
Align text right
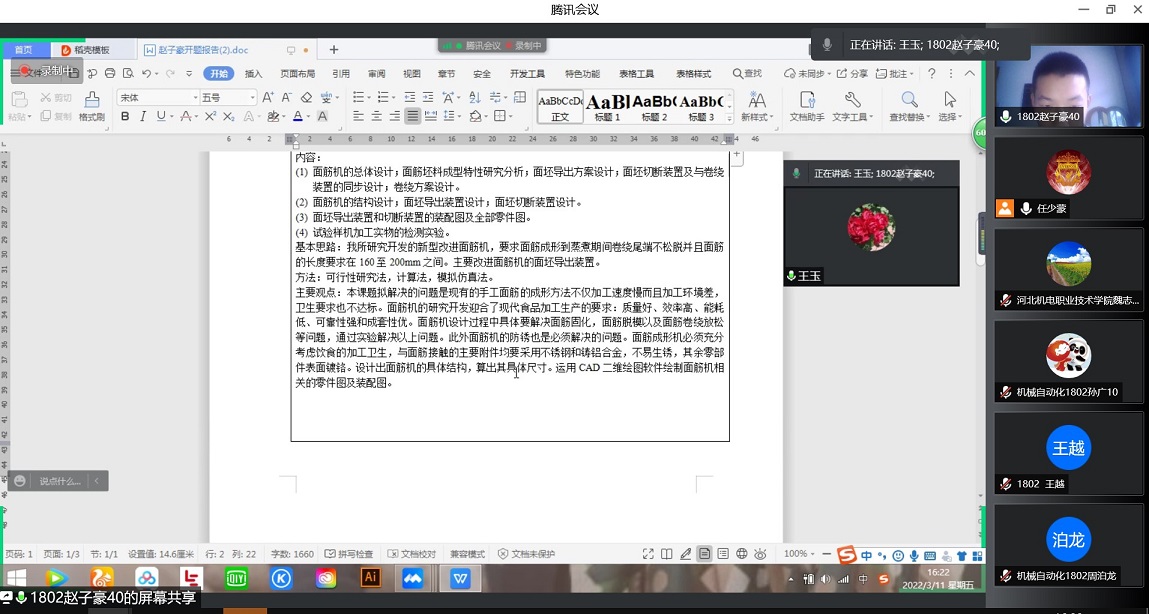[x=395, y=116]
